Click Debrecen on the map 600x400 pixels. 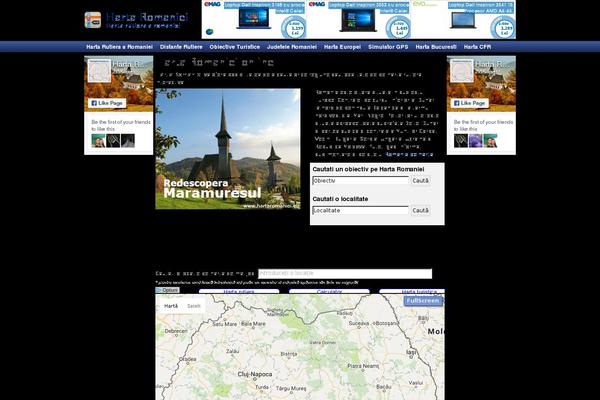pos(176,331)
